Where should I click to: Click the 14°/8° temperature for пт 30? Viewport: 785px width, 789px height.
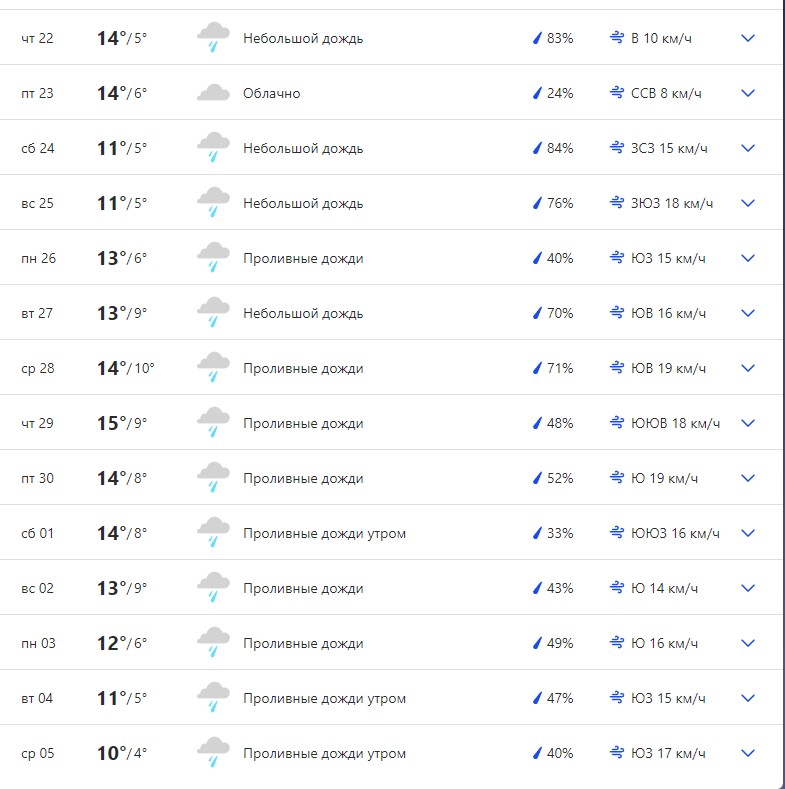point(122,478)
